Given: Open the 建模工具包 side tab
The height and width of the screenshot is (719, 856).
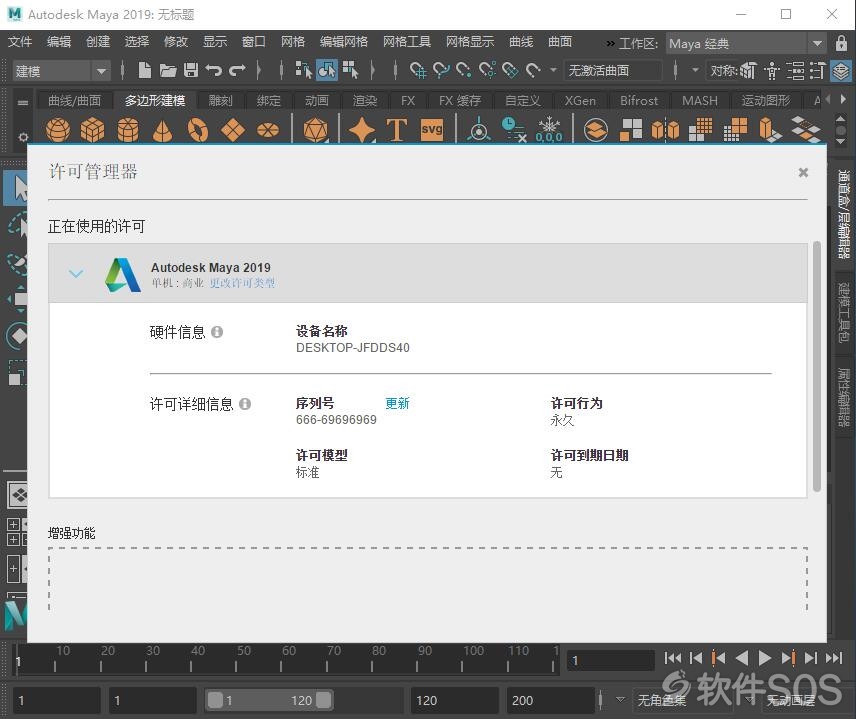Looking at the screenshot, I should [x=845, y=312].
